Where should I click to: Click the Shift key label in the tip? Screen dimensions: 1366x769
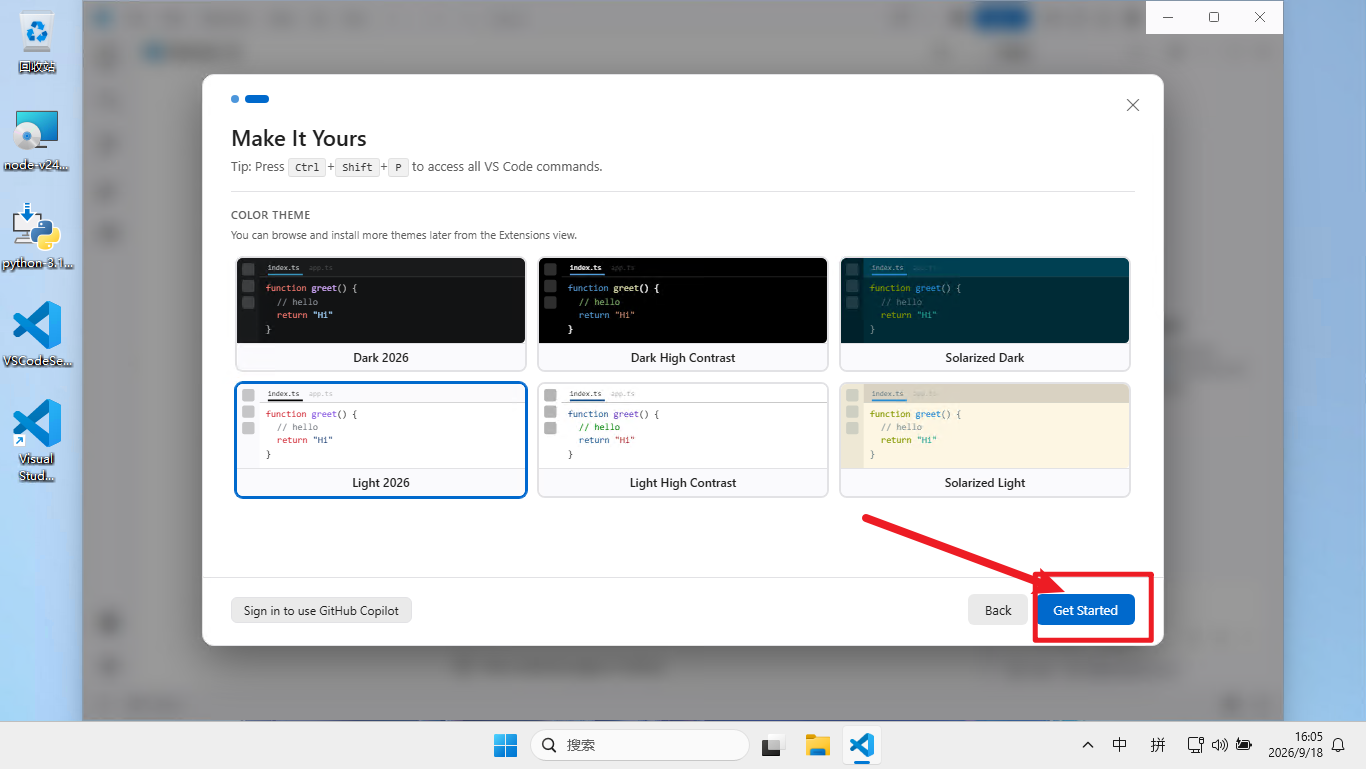pos(357,167)
